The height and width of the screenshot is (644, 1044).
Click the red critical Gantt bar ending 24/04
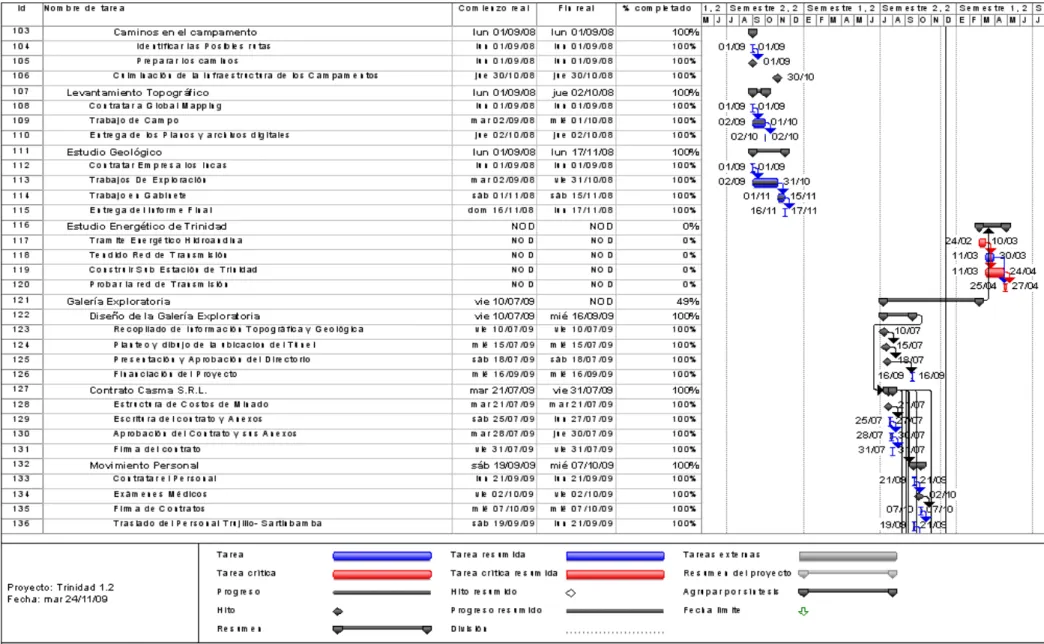(x=996, y=272)
